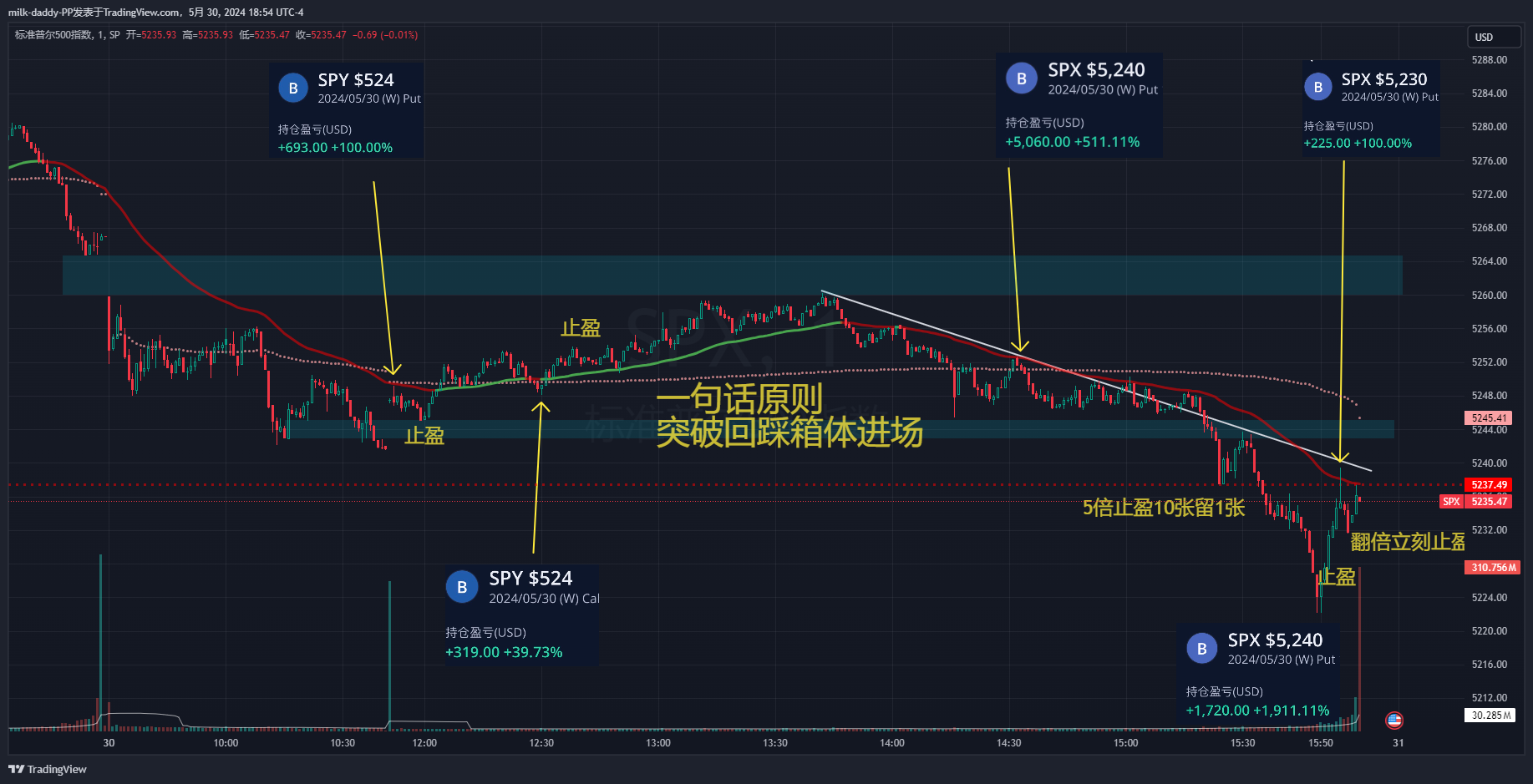Click B icon on SPX $5,240 card showing +511.11%
Image resolution: width=1533 pixels, height=784 pixels.
(x=1021, y=78)
